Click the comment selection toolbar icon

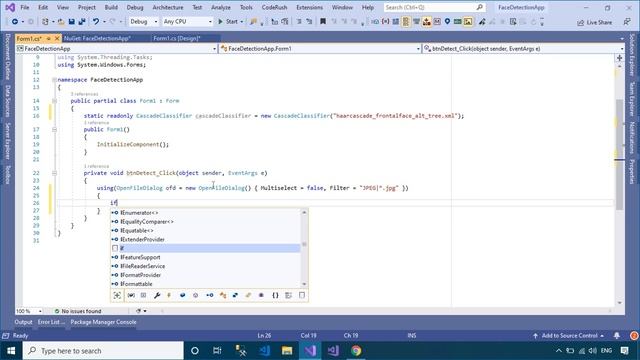coord(299,22)
